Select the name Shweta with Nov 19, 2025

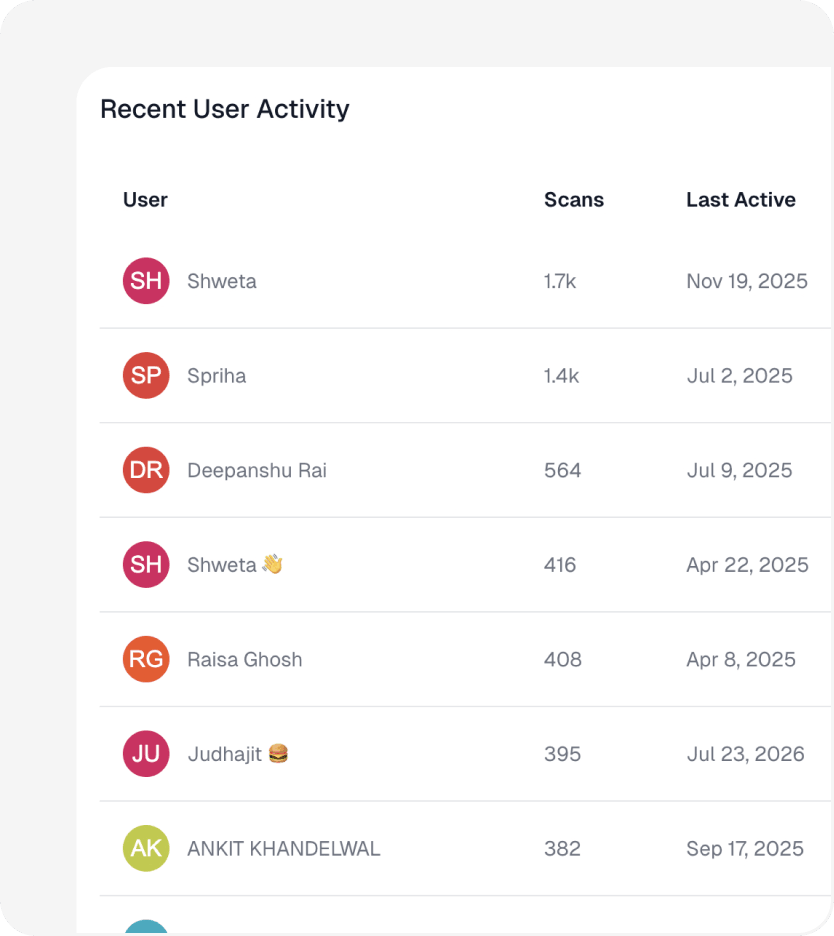tap(222, 281)
